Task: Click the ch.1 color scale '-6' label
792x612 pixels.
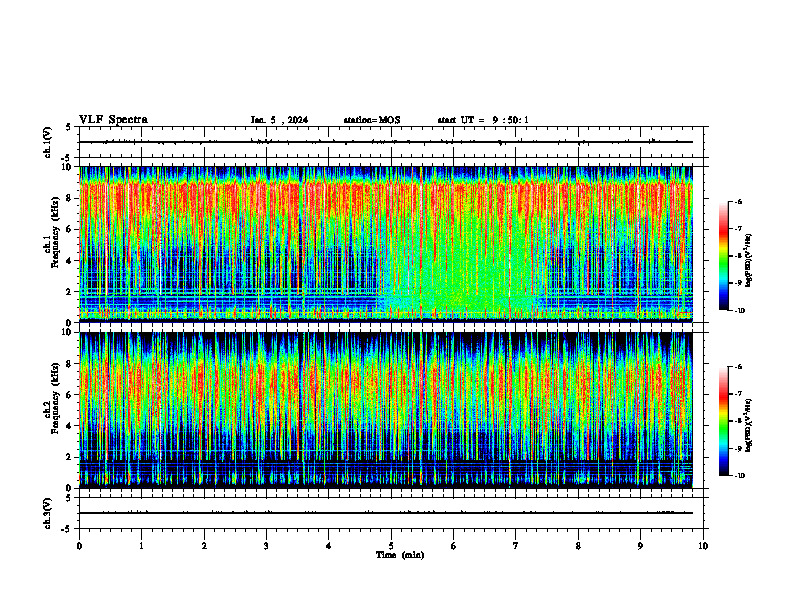Action: (x=738, y=201)
